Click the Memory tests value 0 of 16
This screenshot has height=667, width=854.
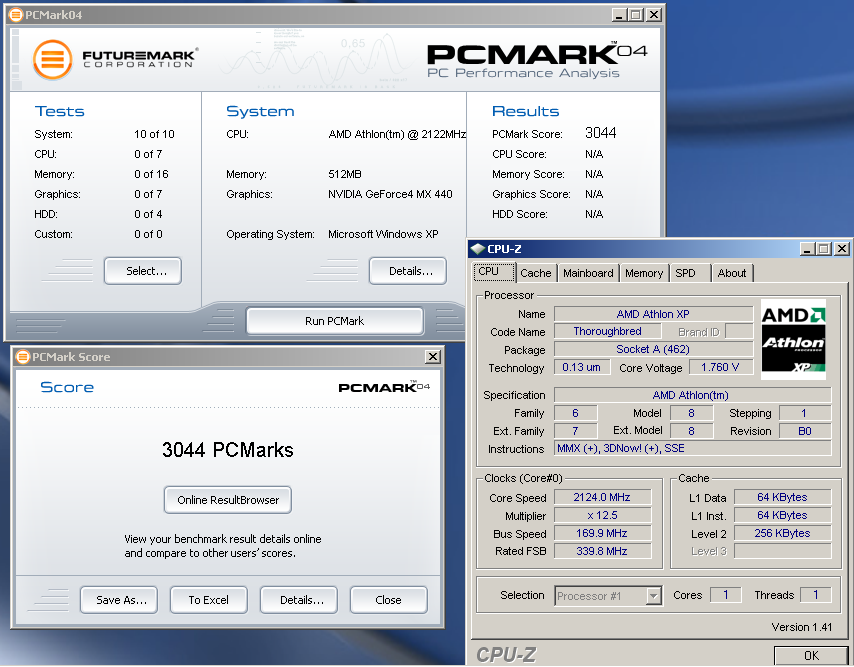tap(151, 174)
